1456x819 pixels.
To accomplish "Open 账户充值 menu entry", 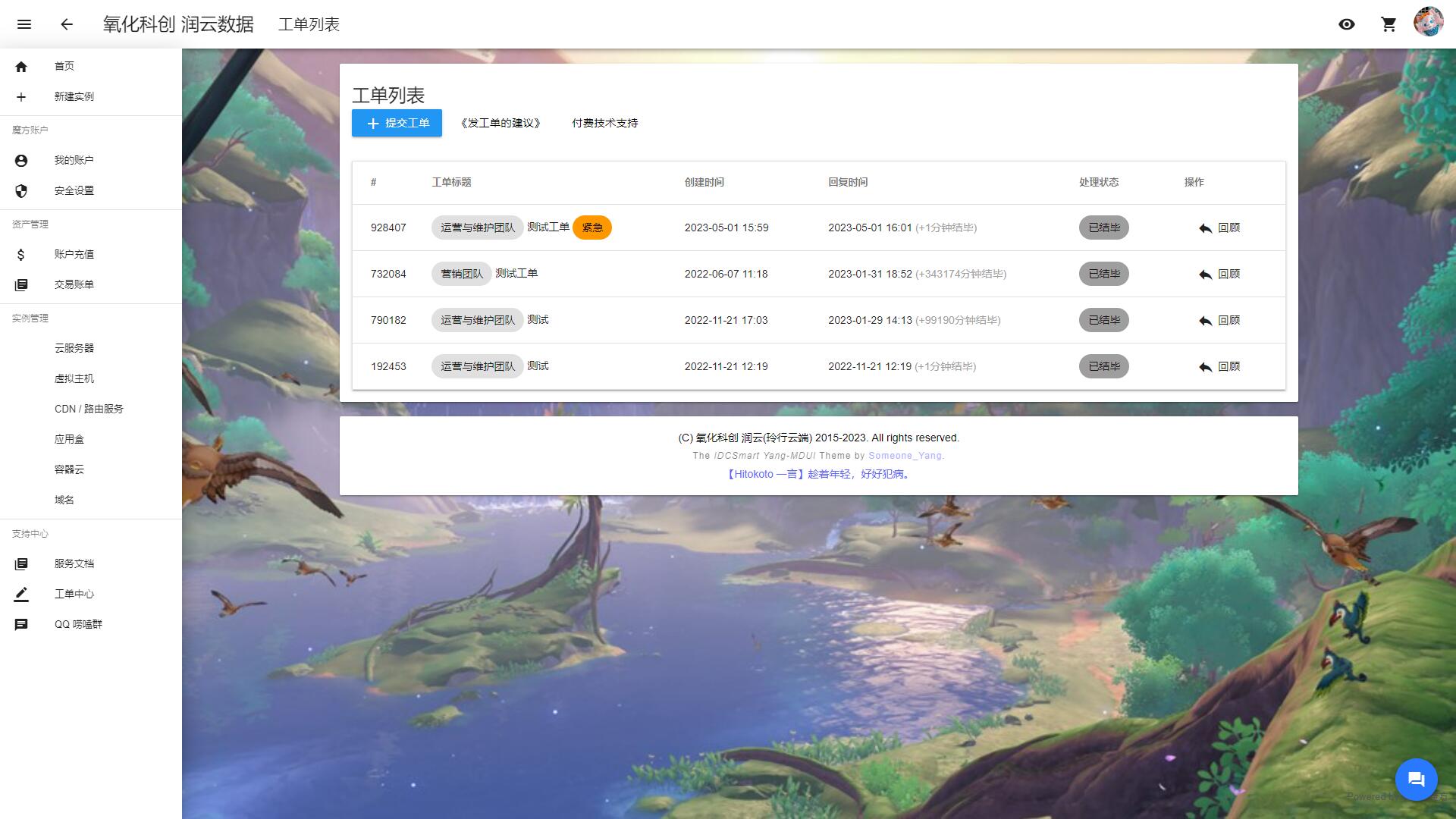I will [91, 255].
